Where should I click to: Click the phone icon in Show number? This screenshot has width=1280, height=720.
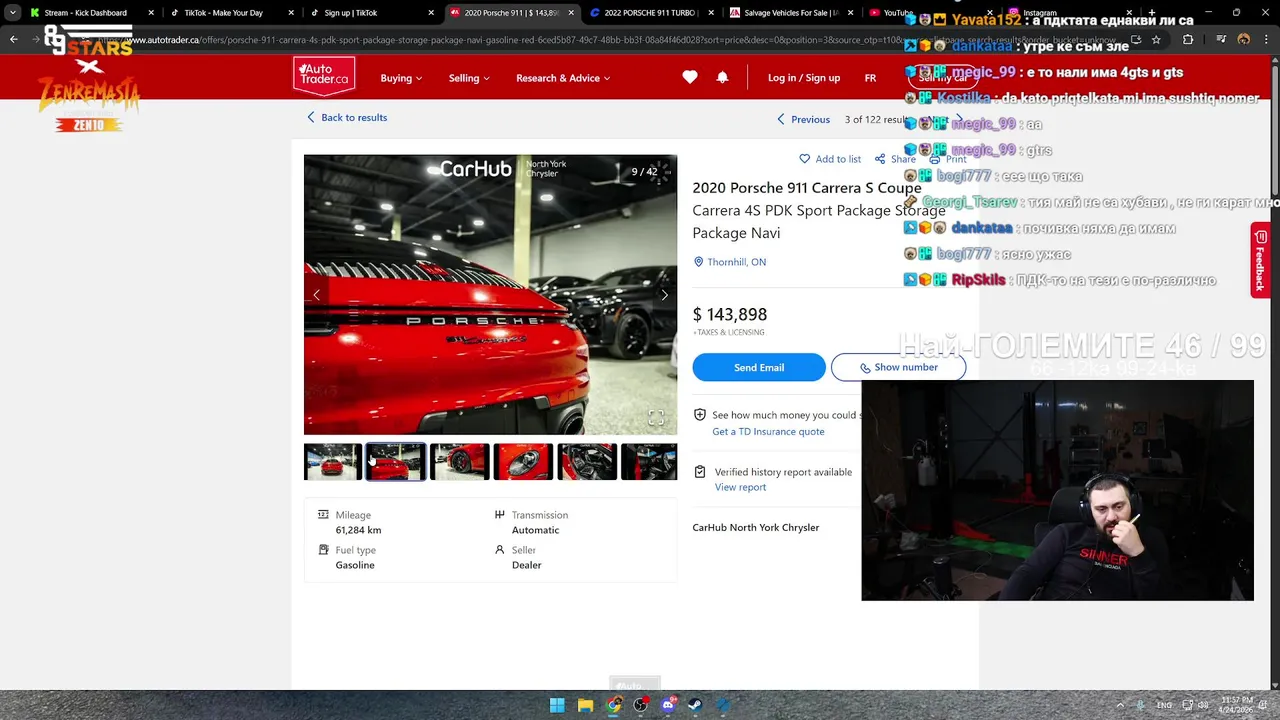pos(866,368)
